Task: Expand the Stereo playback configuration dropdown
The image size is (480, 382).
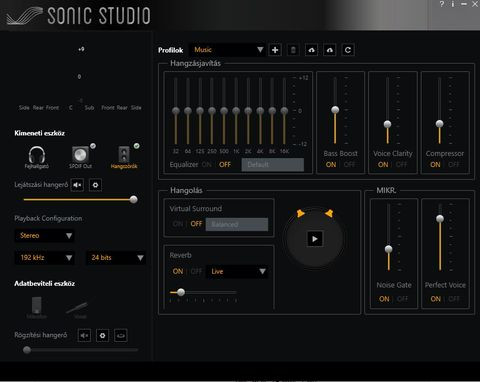Action: coord(45,236)
